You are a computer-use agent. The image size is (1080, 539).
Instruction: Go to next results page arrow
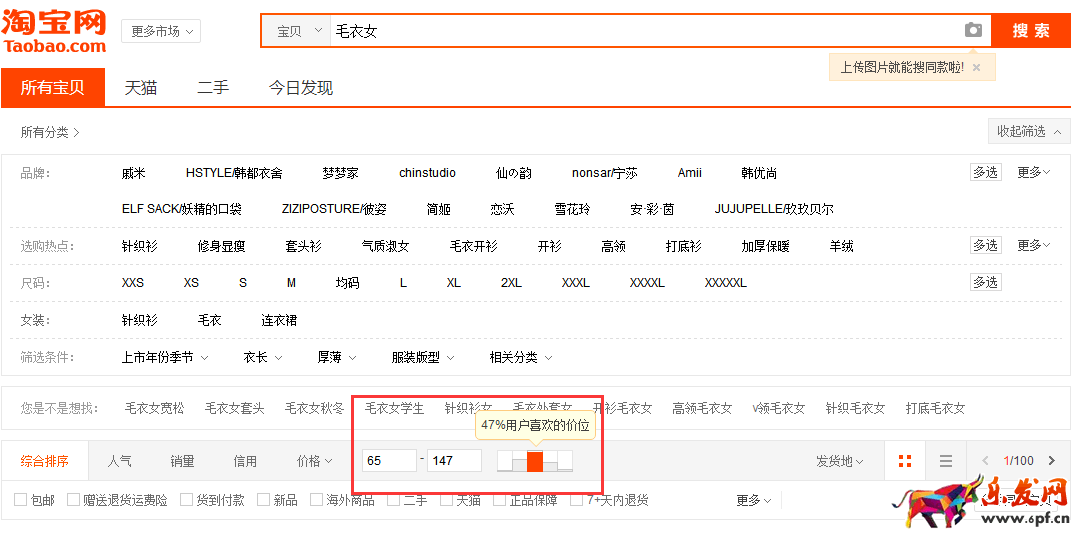(1052, 461)
